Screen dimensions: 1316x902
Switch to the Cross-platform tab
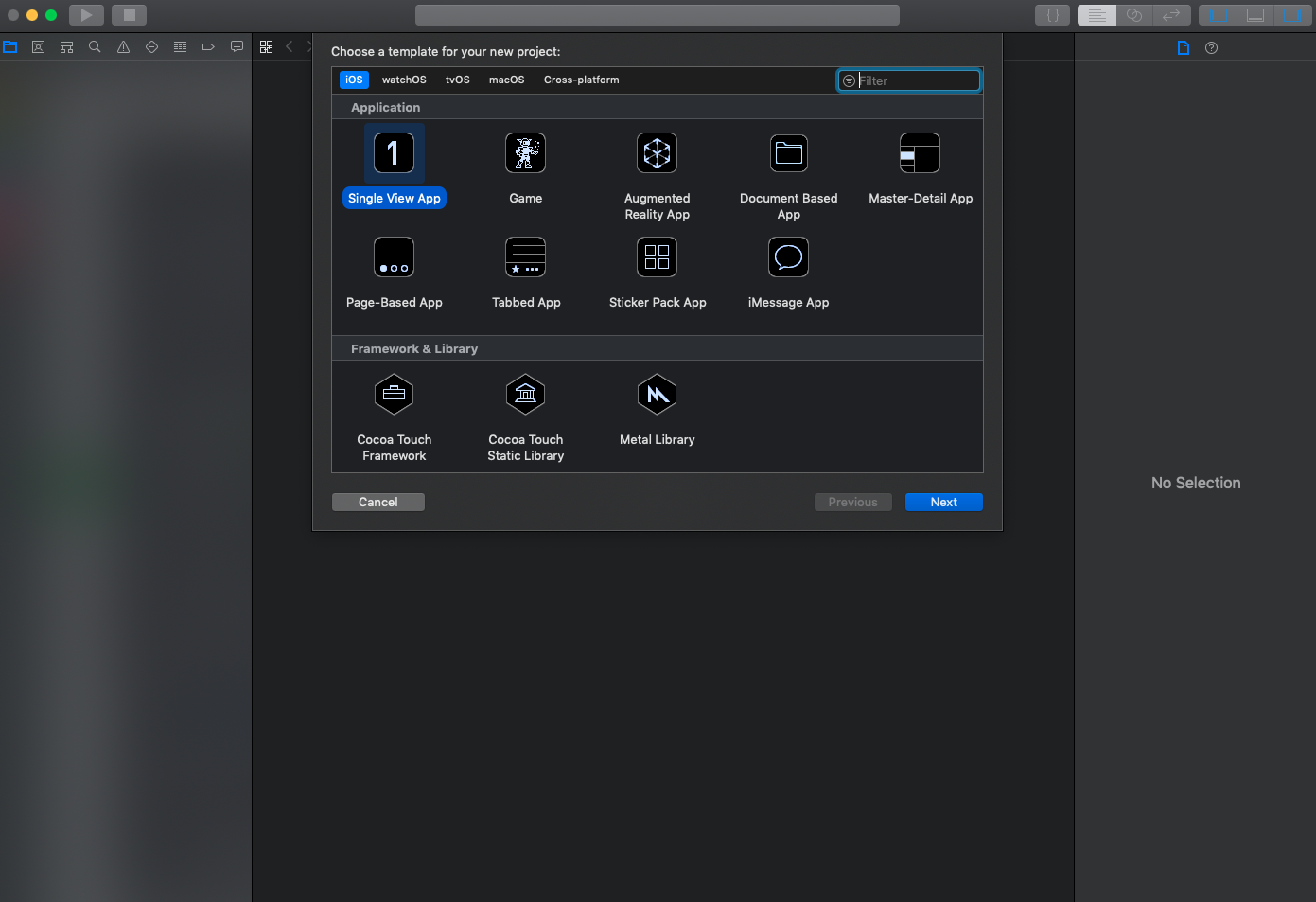point(581,80)
